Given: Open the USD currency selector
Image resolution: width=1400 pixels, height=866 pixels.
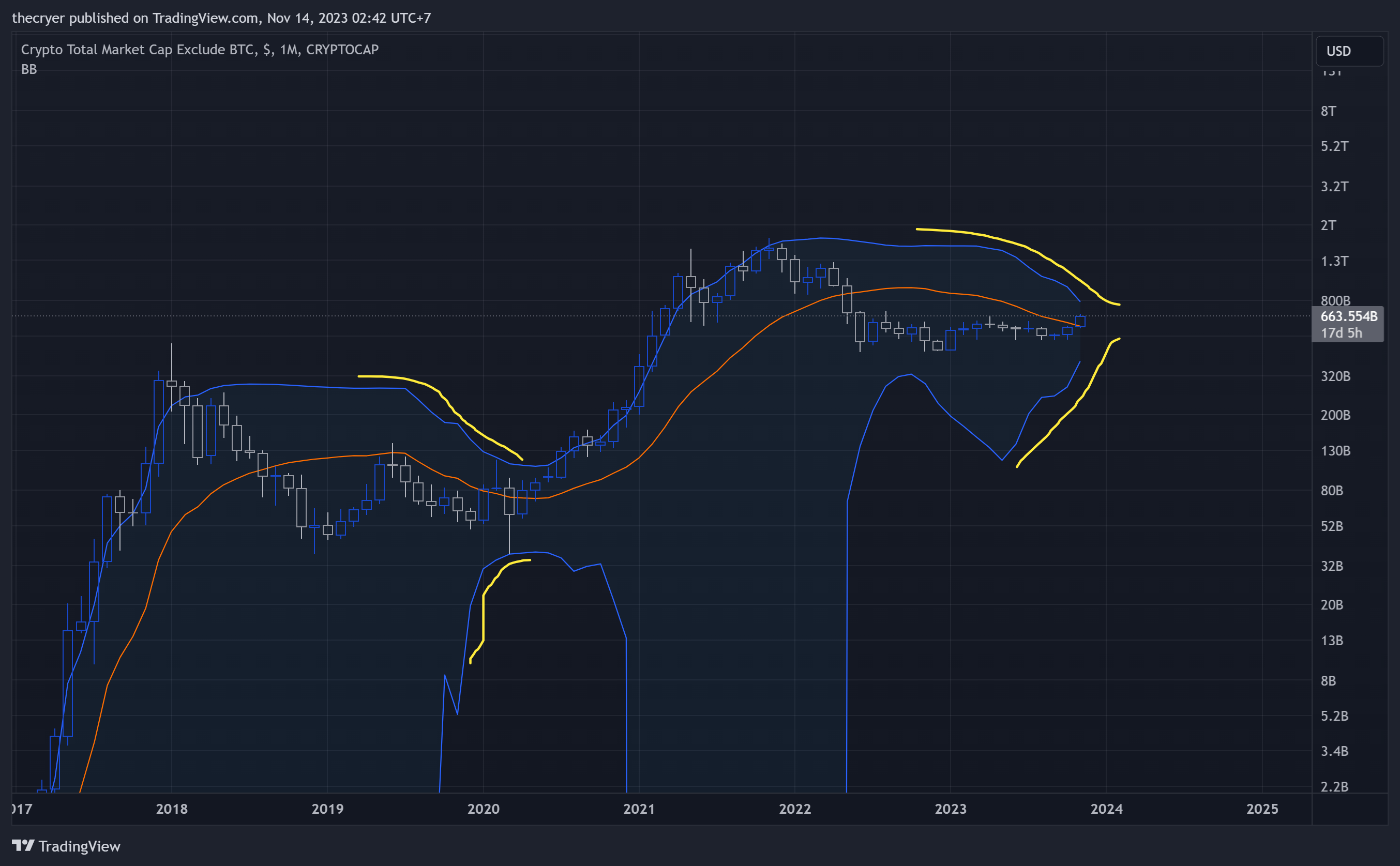Looking at the screenshot, I should point(1349,51).
